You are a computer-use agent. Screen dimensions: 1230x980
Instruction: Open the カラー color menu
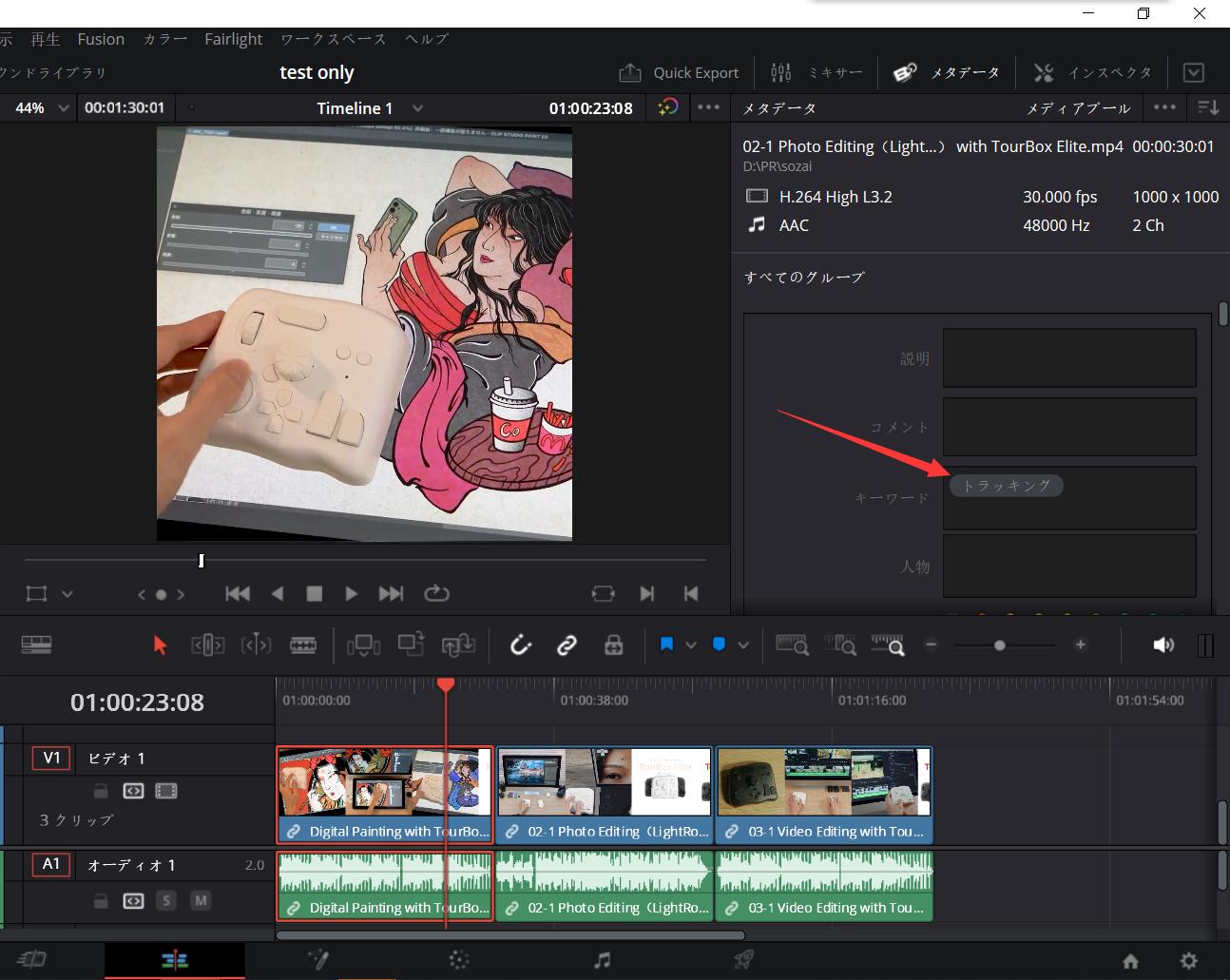coord(164,39)
